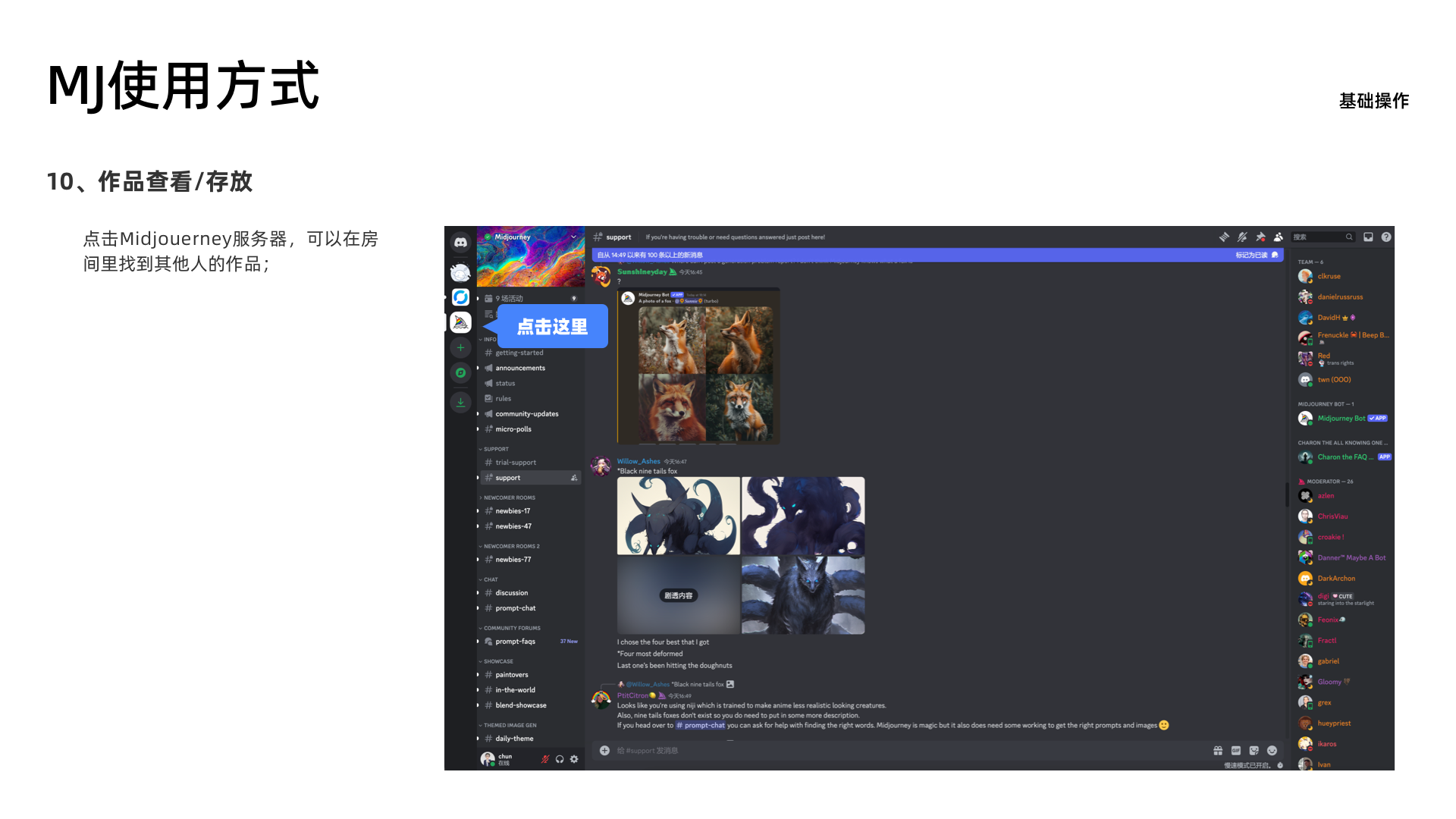Image resolution: width=1456 pixels, height=819 pixels.
Task: Collapse the SHOWCASE channel category
Action: [498, 661]
